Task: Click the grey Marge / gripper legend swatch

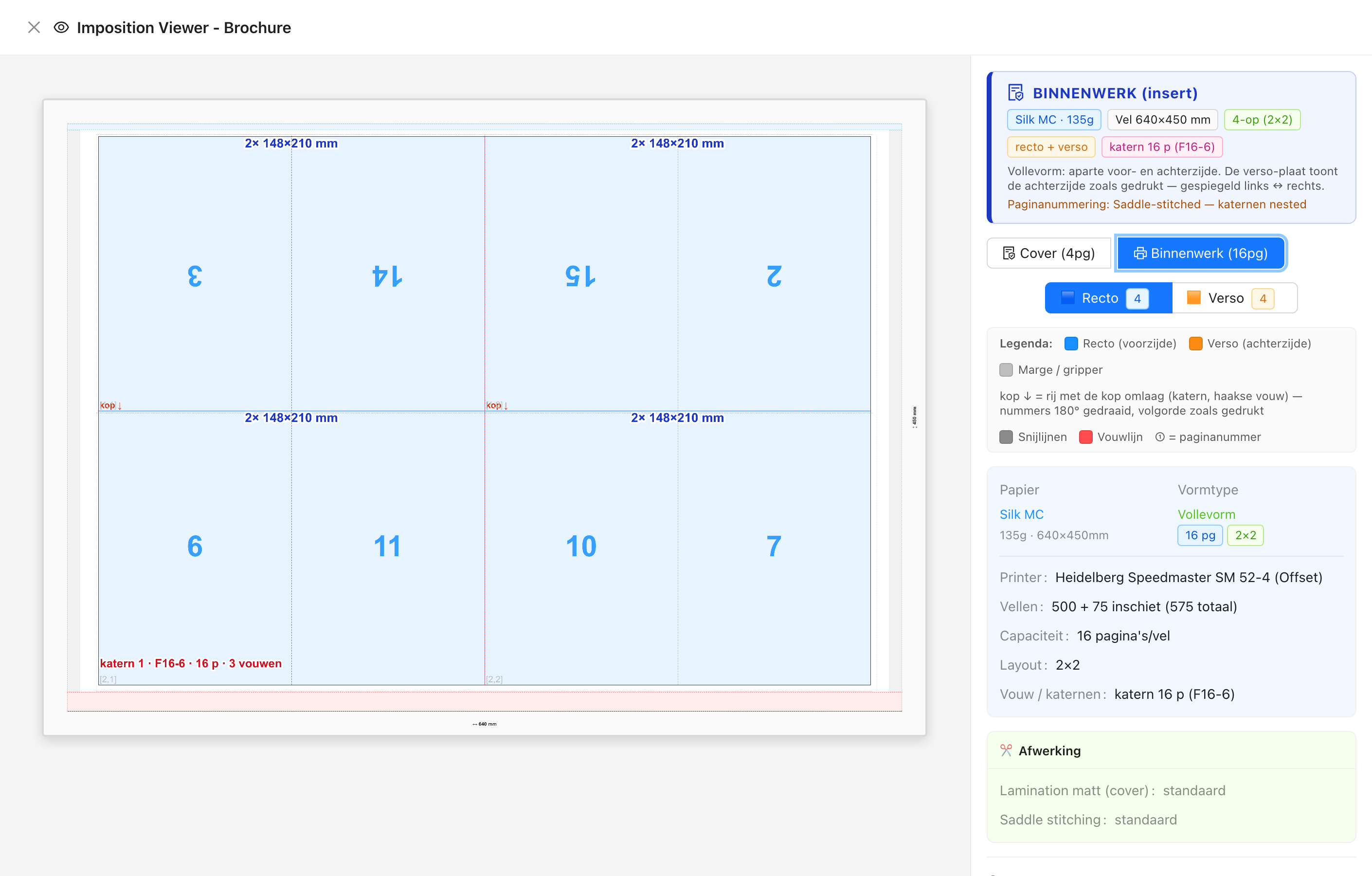Action: tap(1006, 370)
